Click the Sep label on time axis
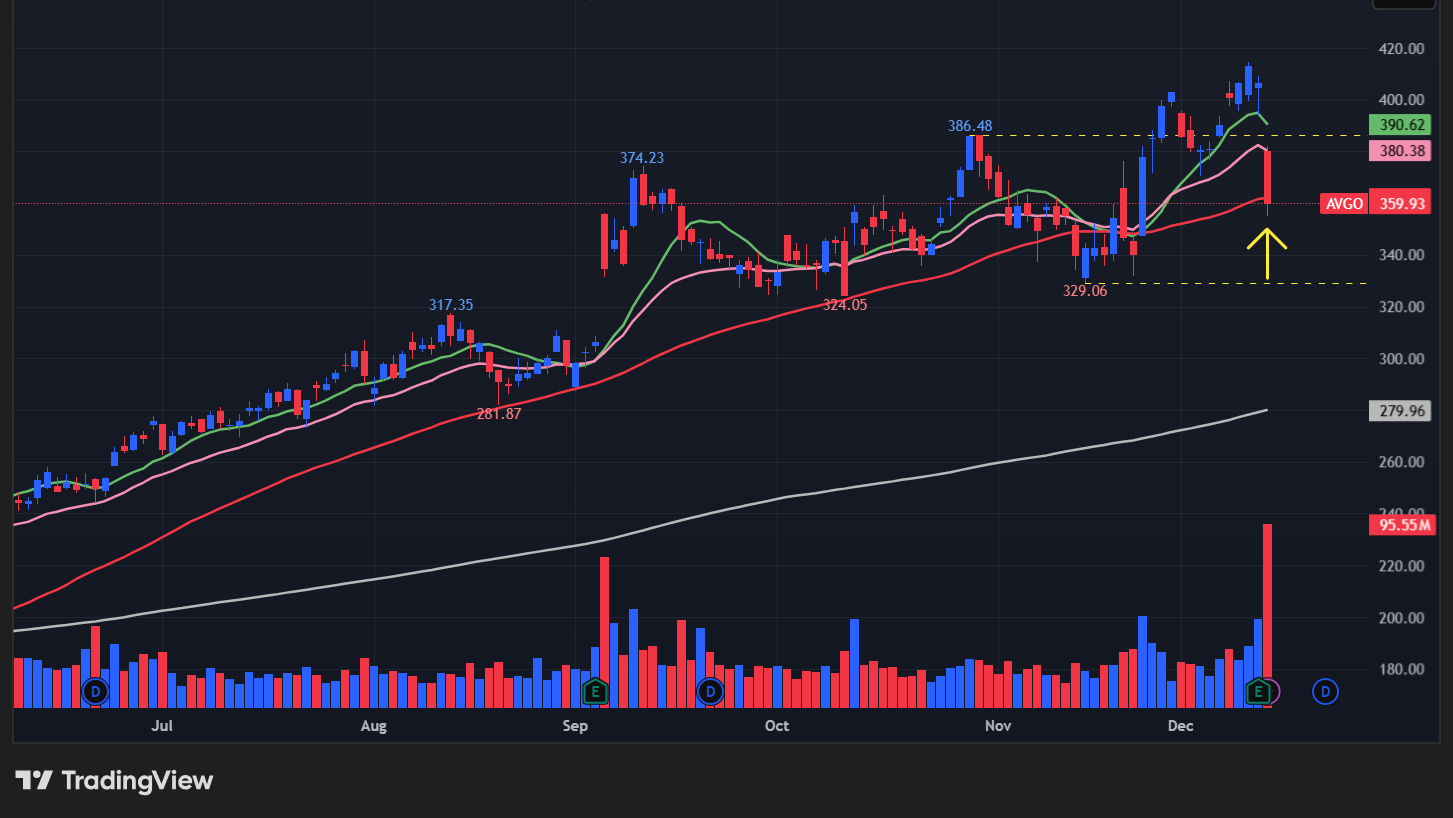 575,725
